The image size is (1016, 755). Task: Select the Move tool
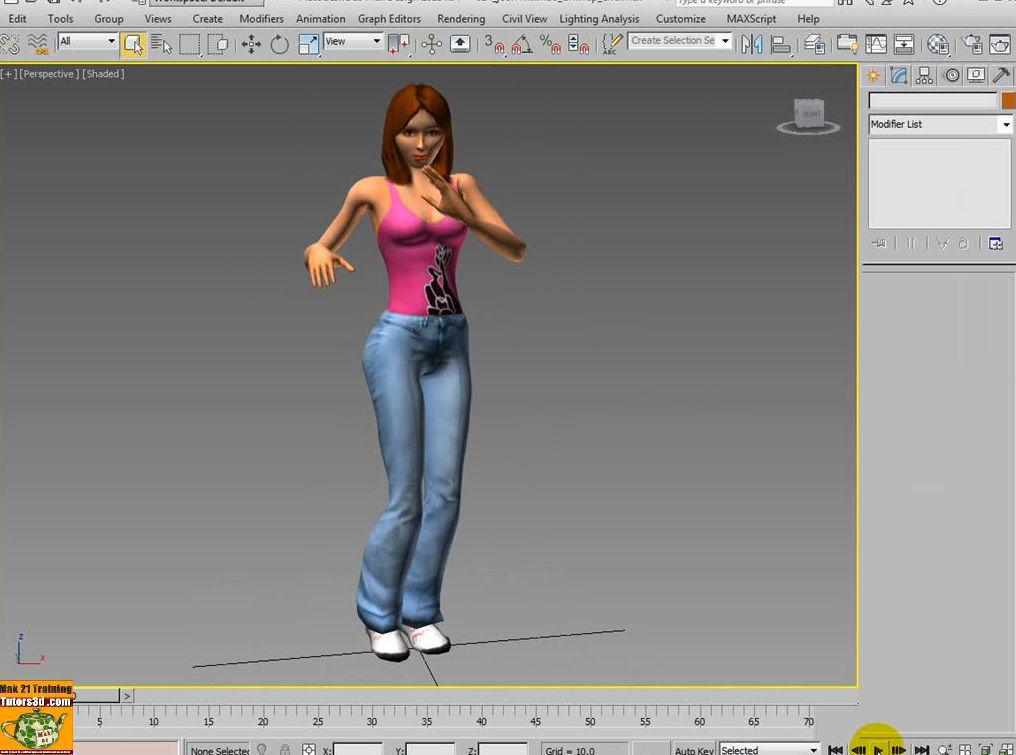251,45
